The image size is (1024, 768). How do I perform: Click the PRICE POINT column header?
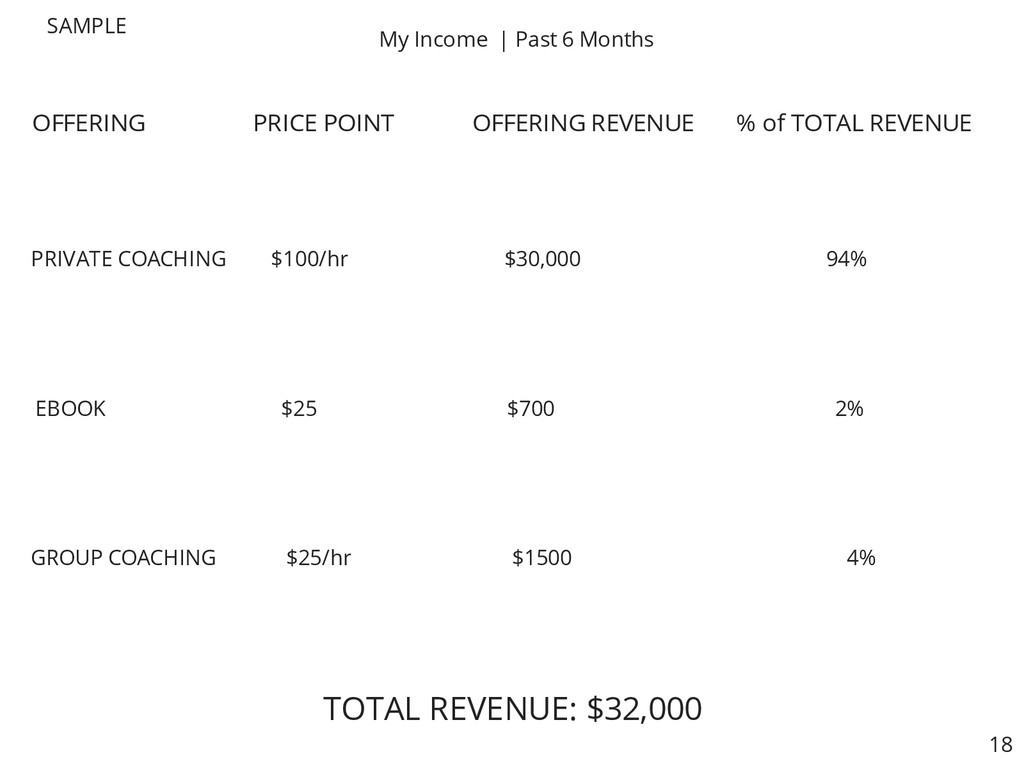tap(323, 123)
